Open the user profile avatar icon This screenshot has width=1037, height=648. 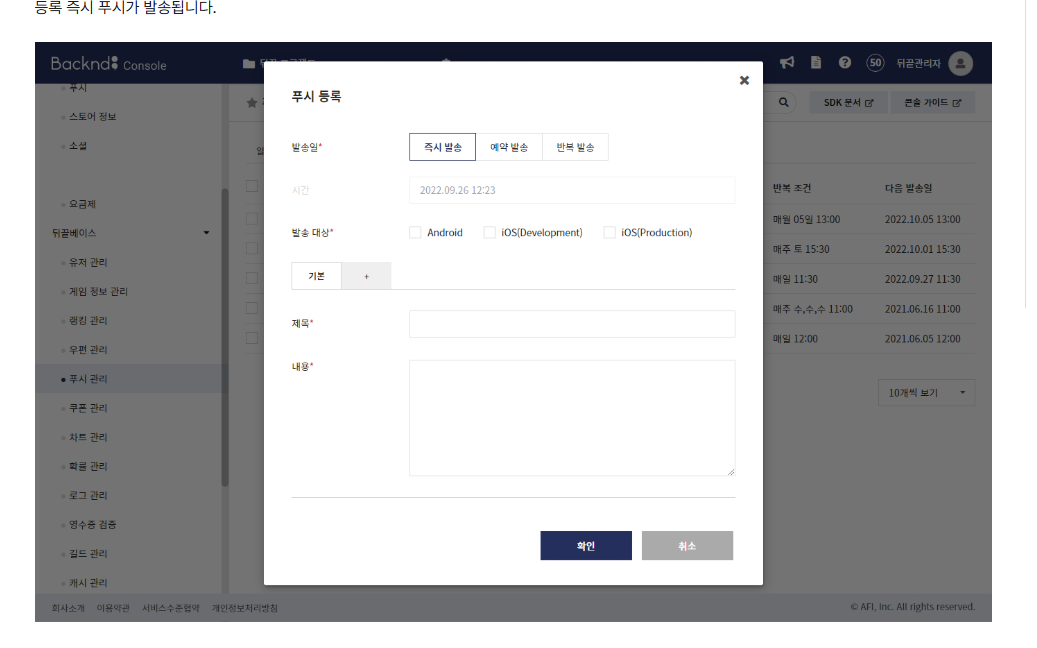pos(960,63)
